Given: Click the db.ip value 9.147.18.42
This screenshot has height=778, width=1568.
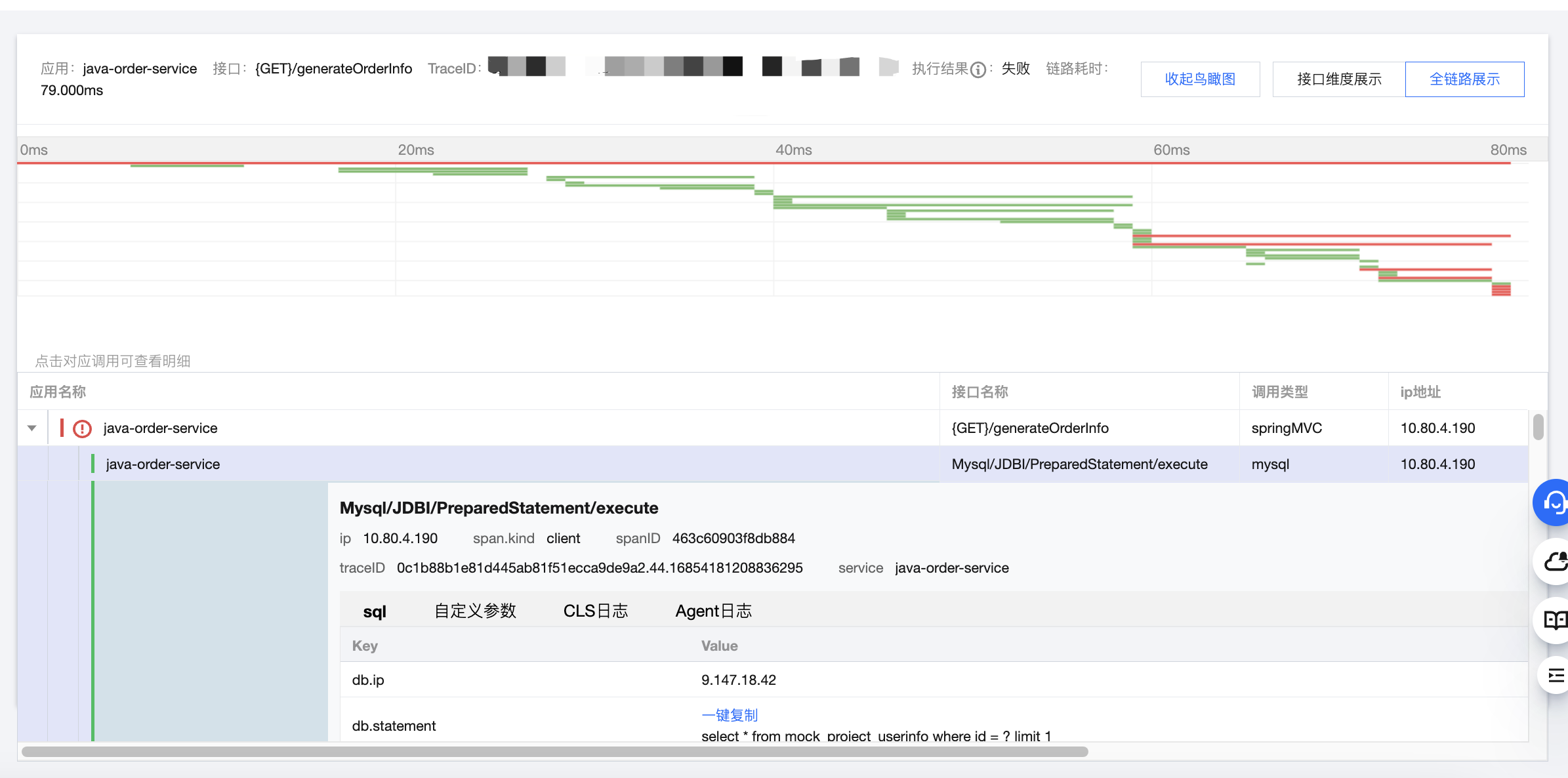Looking at the screenshot, I should [739, 680].
